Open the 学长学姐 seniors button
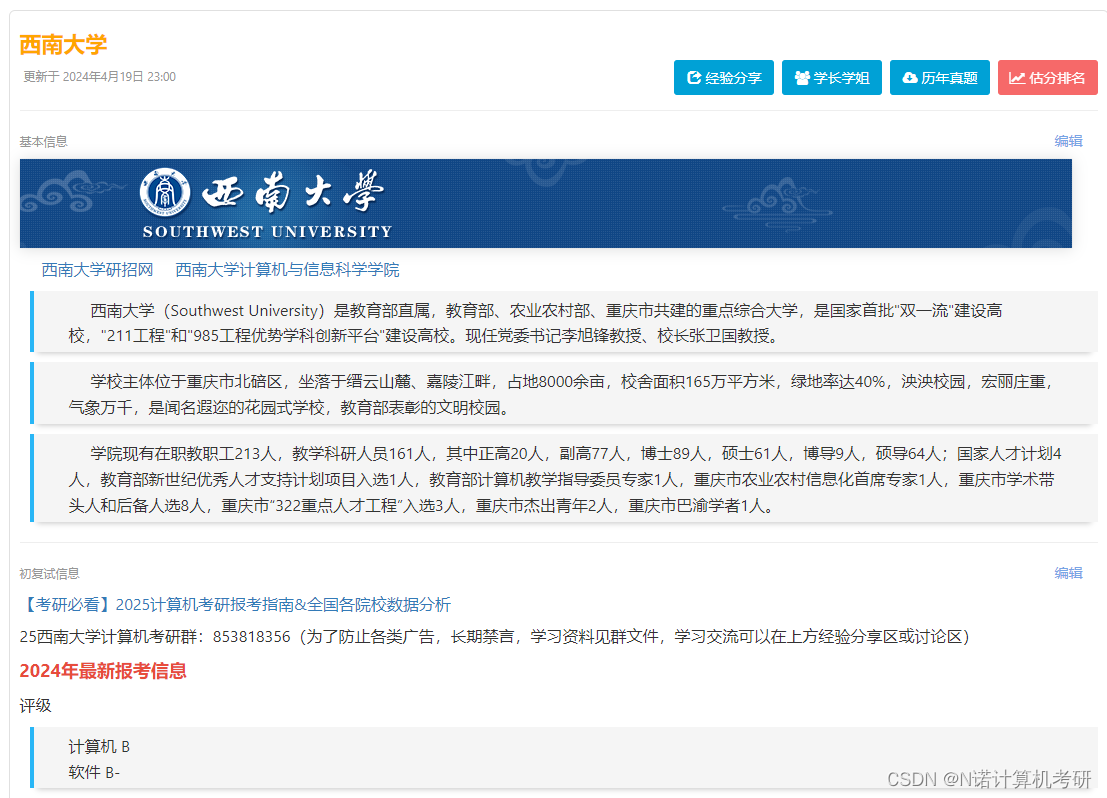This screenshot has height=798, width=1107. coord(832,78)
